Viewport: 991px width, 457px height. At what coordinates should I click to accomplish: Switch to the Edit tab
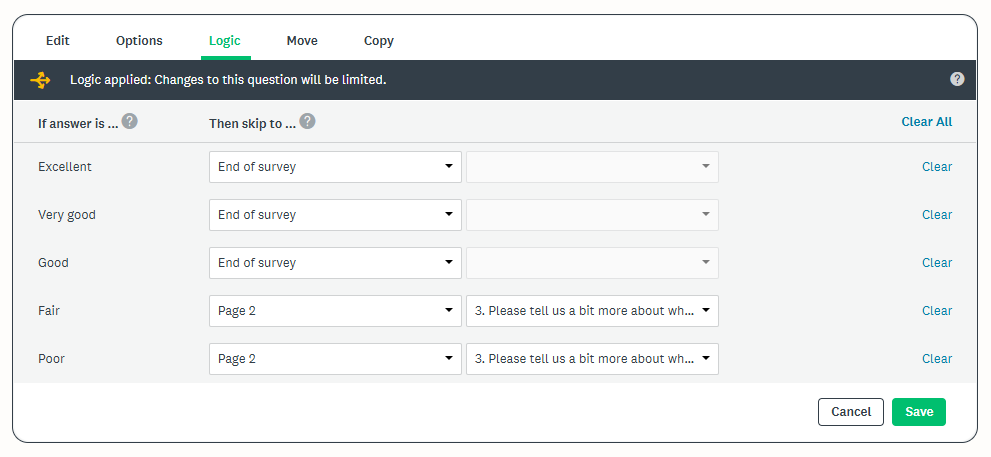pyautogui.click(x=58, y=40)
